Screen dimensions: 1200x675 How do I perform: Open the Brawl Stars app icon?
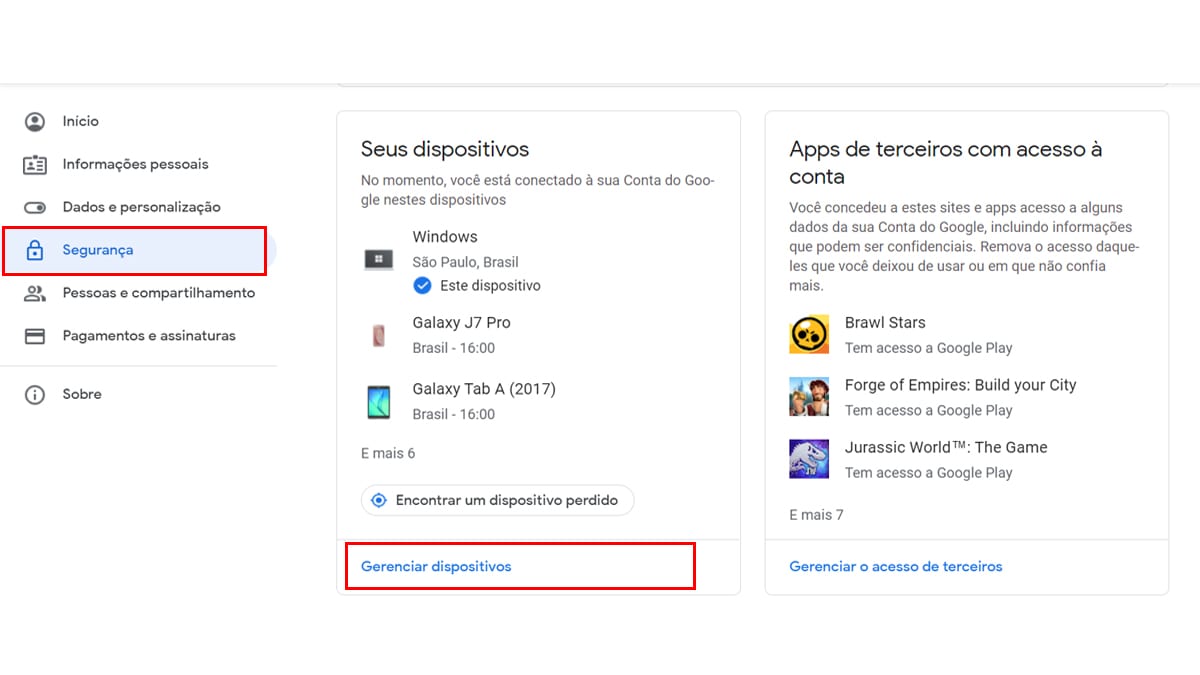[809, 335]
